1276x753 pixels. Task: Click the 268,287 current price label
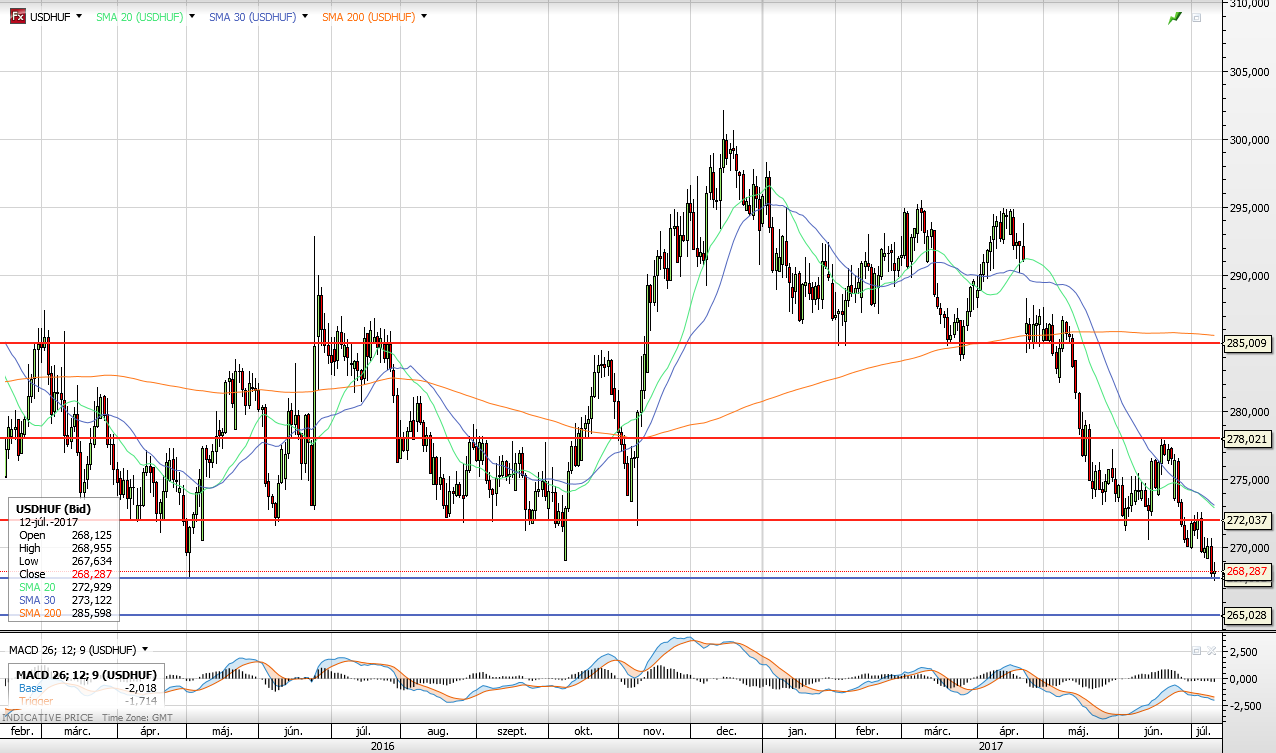pos(1246,571)
